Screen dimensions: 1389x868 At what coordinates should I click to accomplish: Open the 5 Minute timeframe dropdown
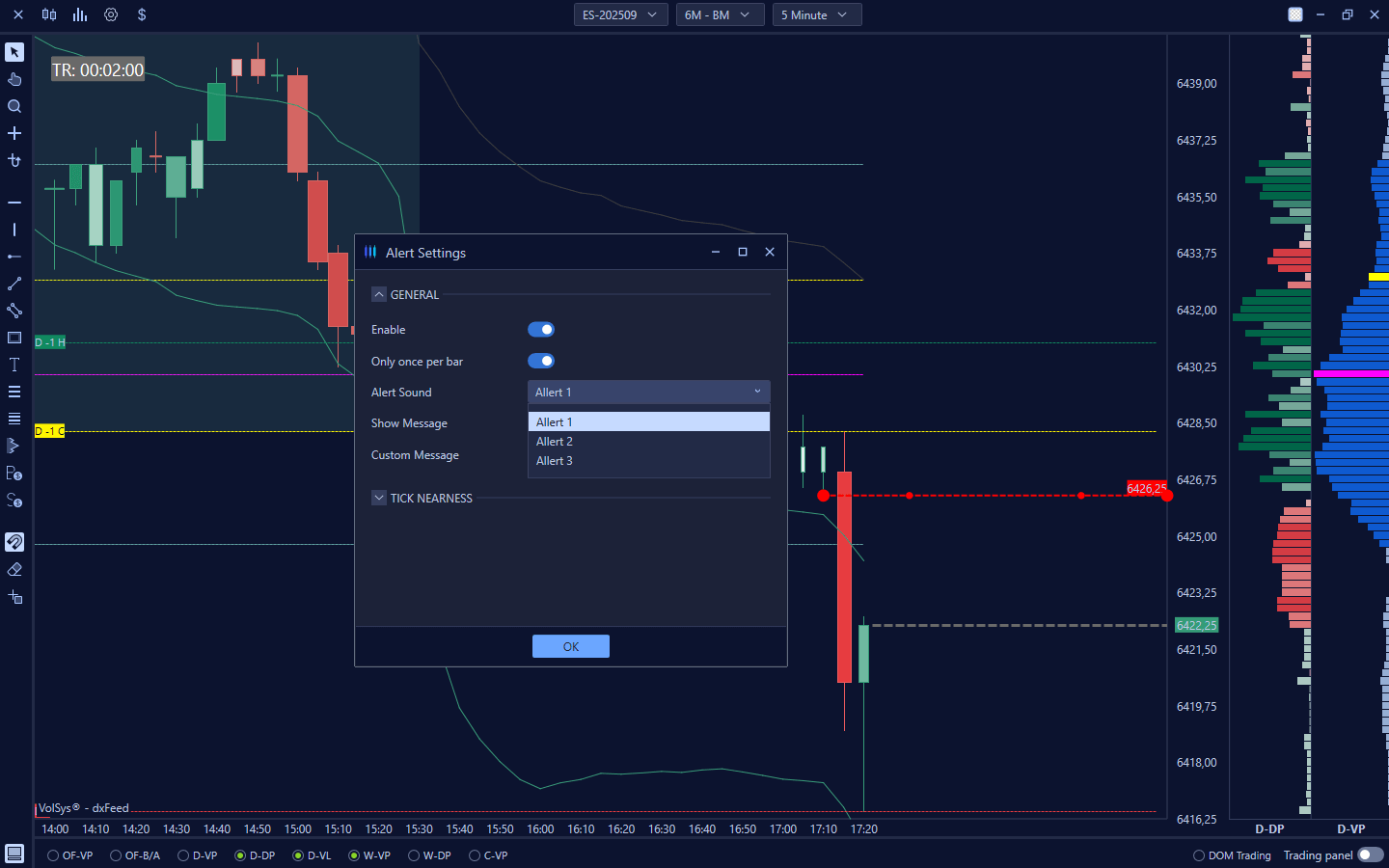tap(816, 14)
